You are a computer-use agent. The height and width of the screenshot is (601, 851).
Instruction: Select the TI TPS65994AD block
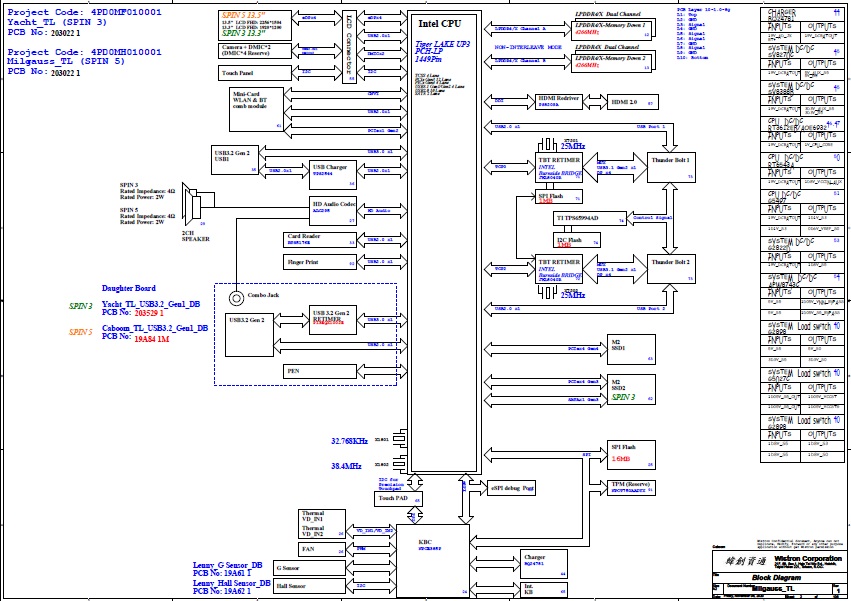[589, 218]
